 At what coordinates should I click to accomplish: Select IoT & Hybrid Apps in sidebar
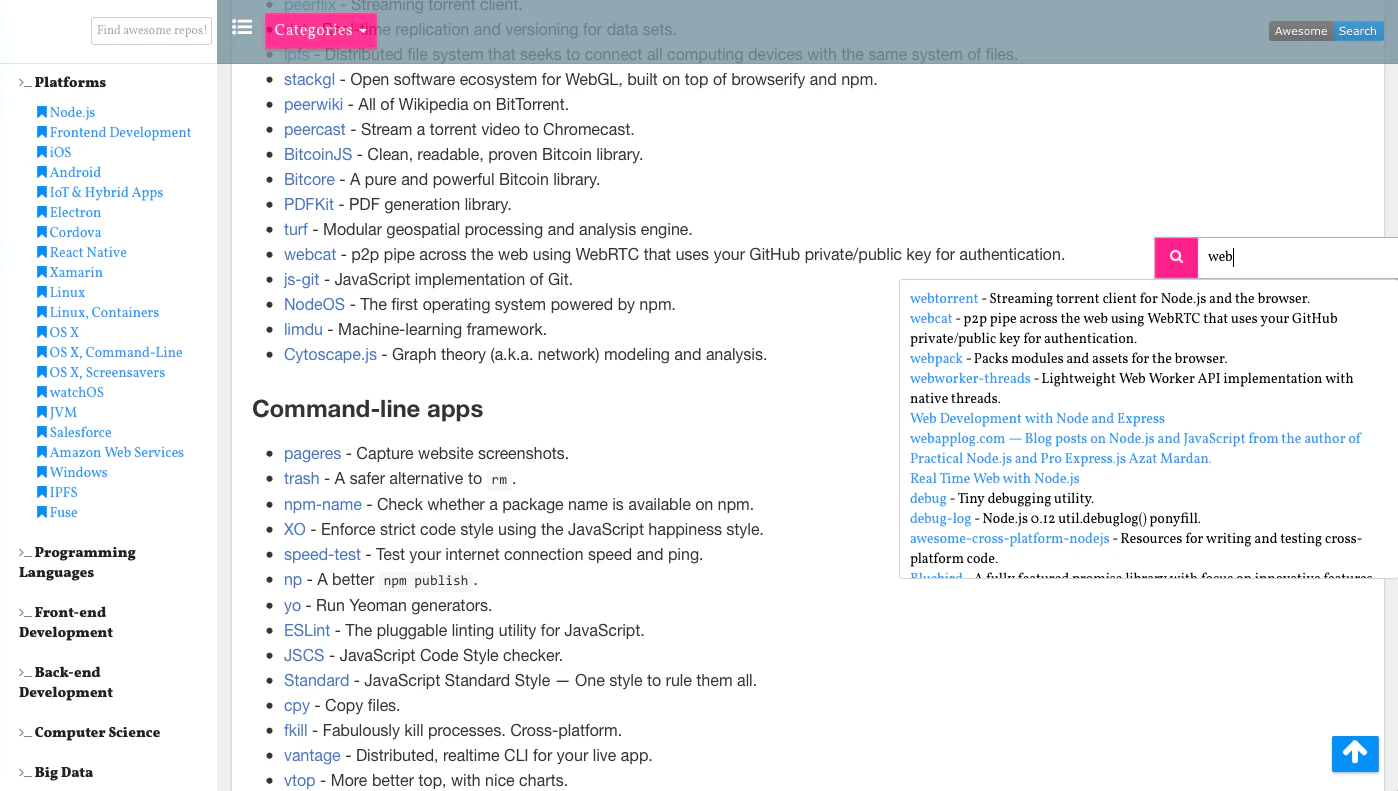click(106, 192)
